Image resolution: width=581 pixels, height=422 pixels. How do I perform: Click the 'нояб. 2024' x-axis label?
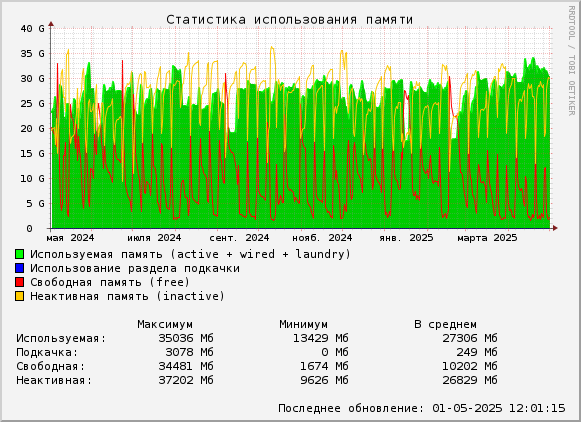click(x=322, y=238)
